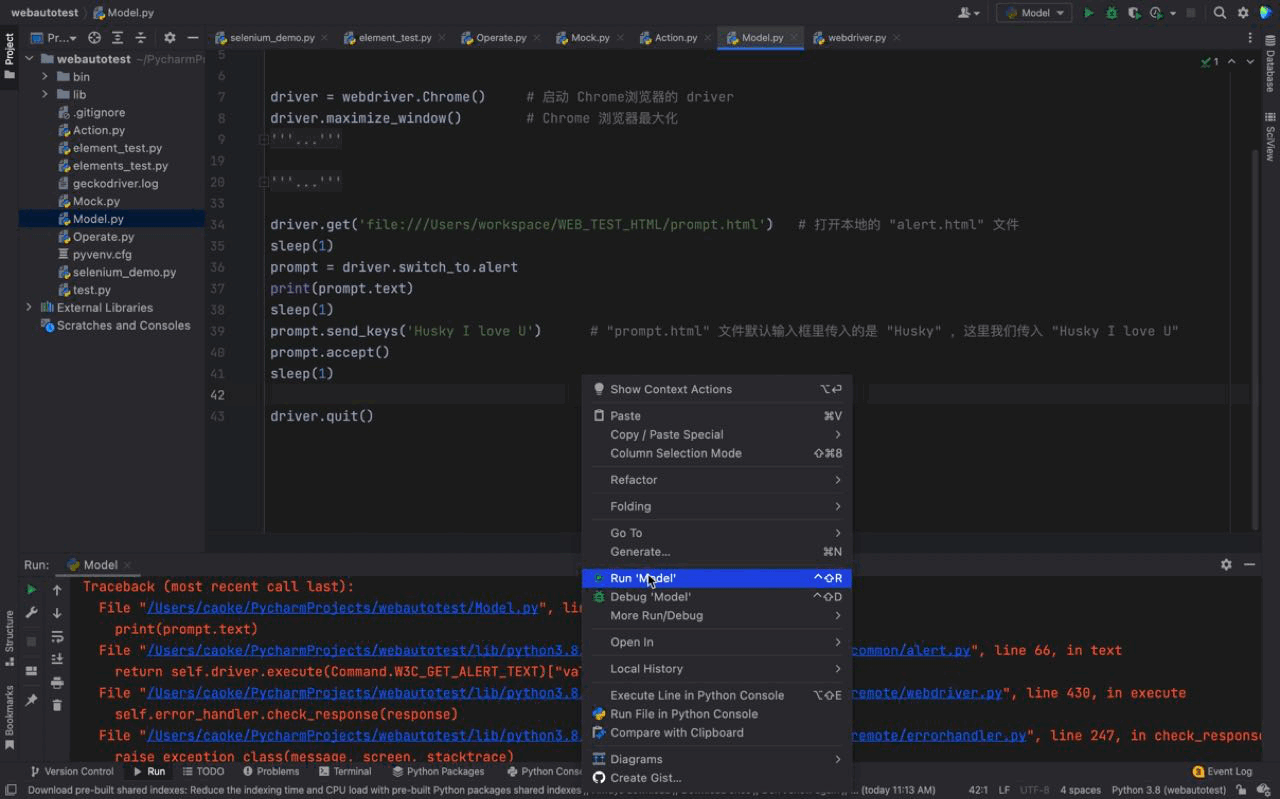Open Run panel settings gear
1280x799 pixels.
pyautogui.click(x=1226, y=564)
